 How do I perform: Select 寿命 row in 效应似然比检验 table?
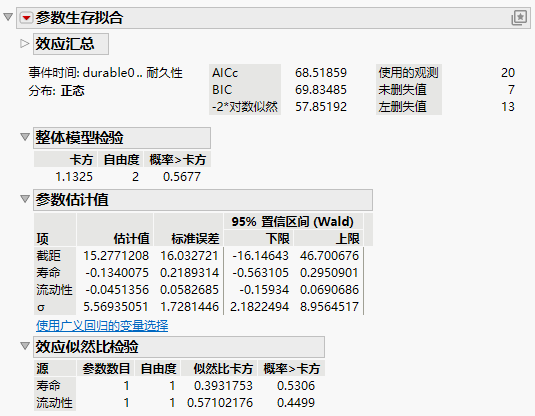click(x=48, y=386)
